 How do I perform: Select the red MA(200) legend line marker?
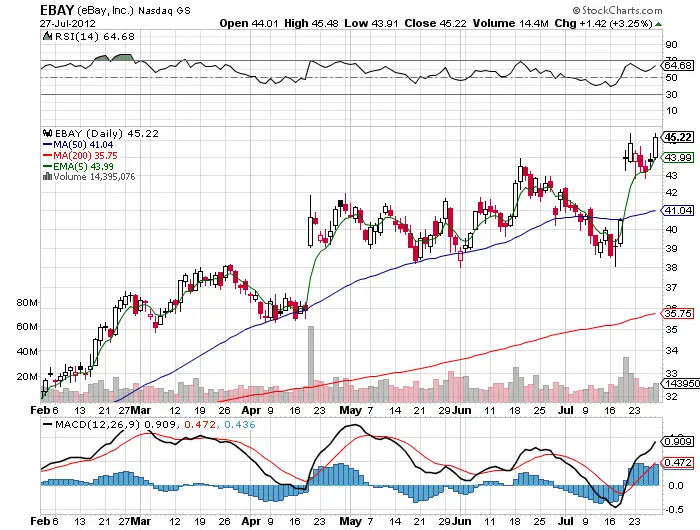47,155
